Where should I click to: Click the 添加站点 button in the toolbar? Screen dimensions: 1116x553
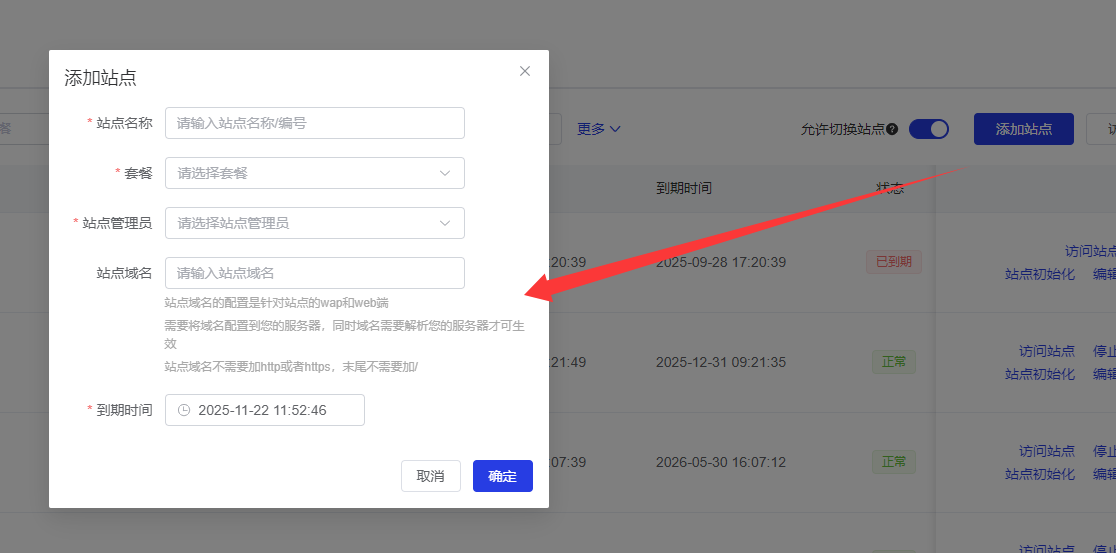(1023, 129)
